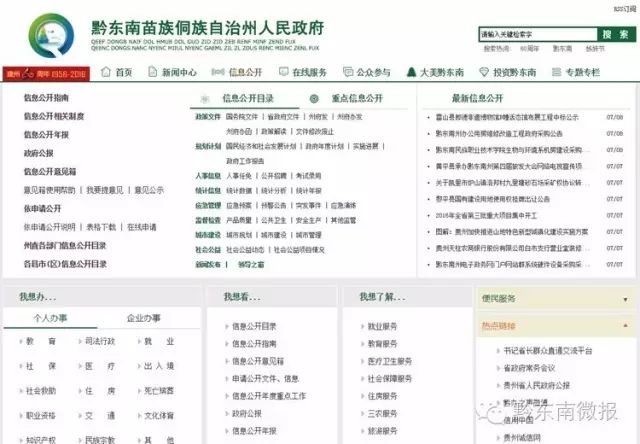Viewport: 640px width, 444px height.
Task: Open 公众参与 menu
Action: click(373, 72)
